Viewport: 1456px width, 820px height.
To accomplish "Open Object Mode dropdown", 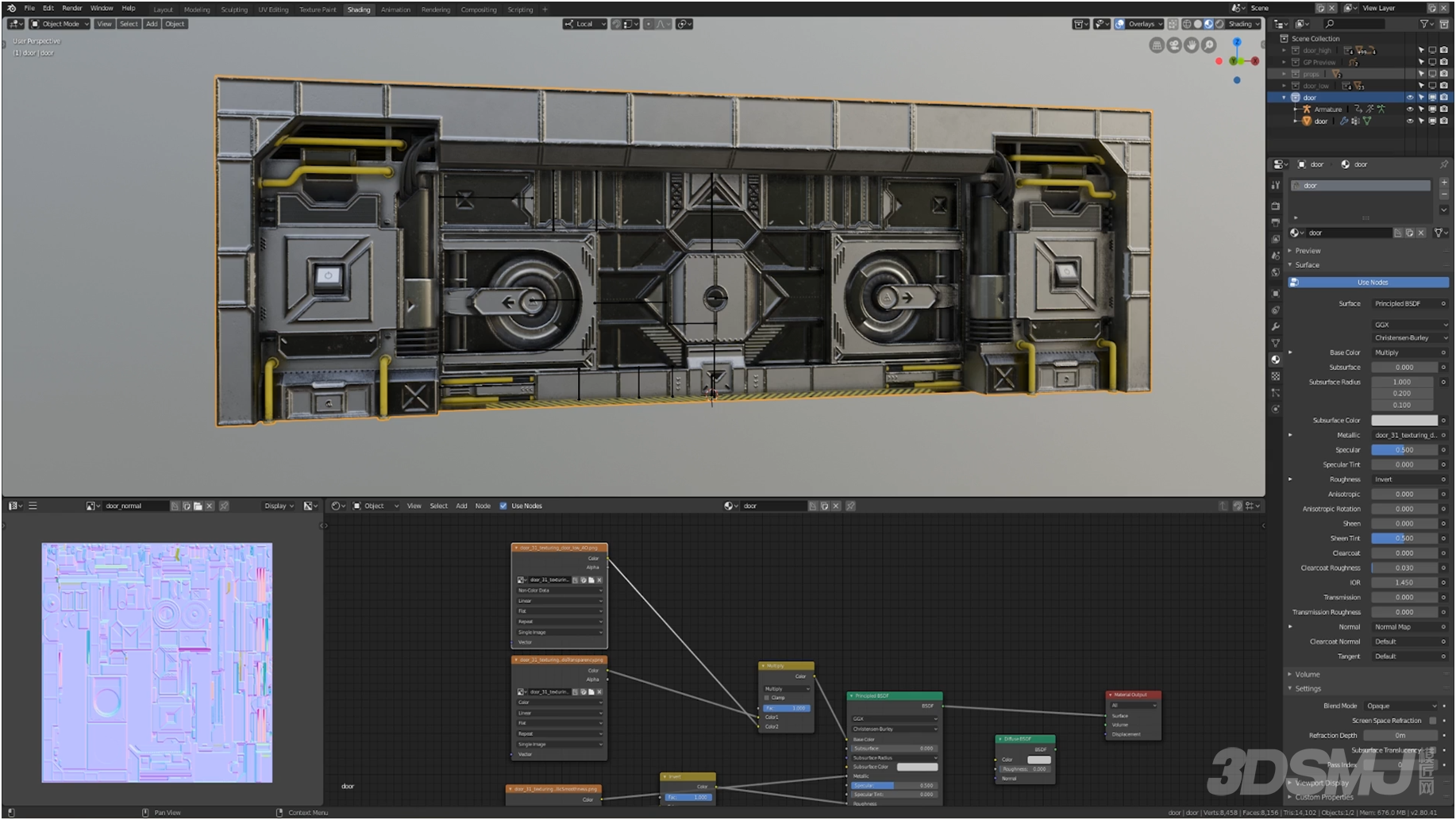I will tap(60, 24).
